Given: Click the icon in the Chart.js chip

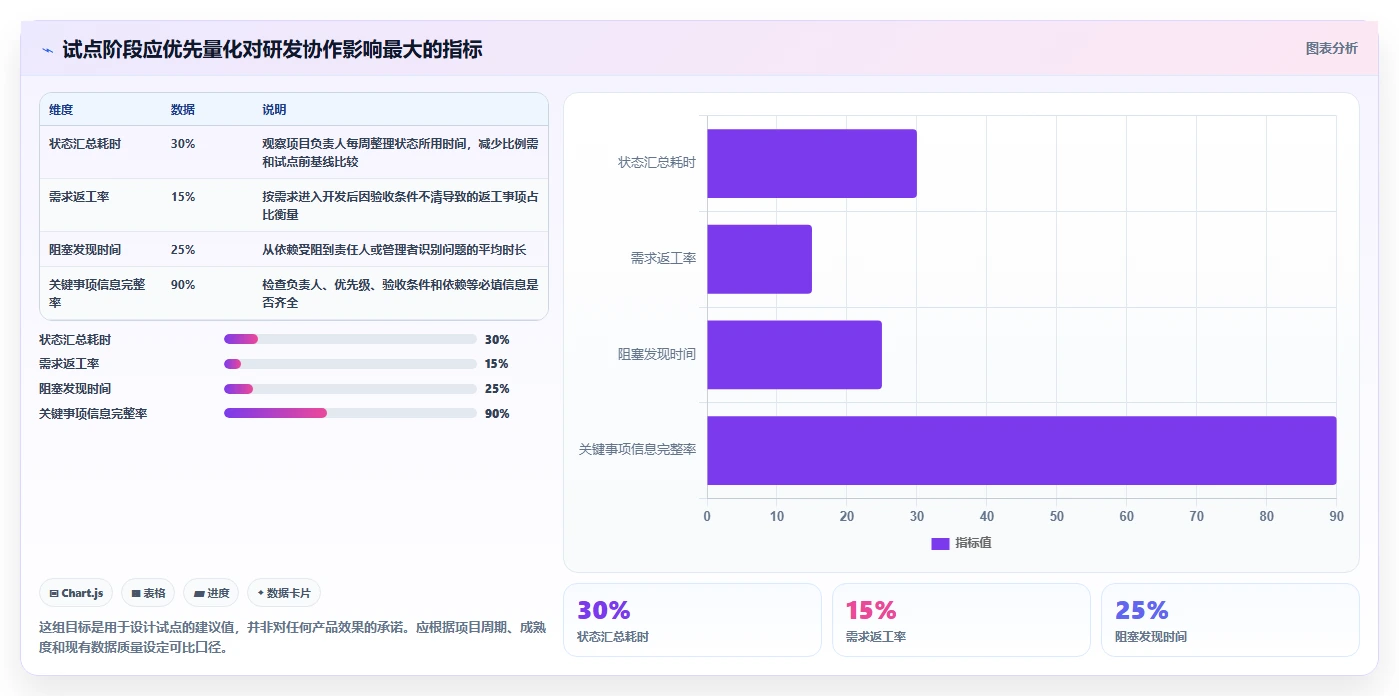Looking at the screenshot, I should 54,593.
